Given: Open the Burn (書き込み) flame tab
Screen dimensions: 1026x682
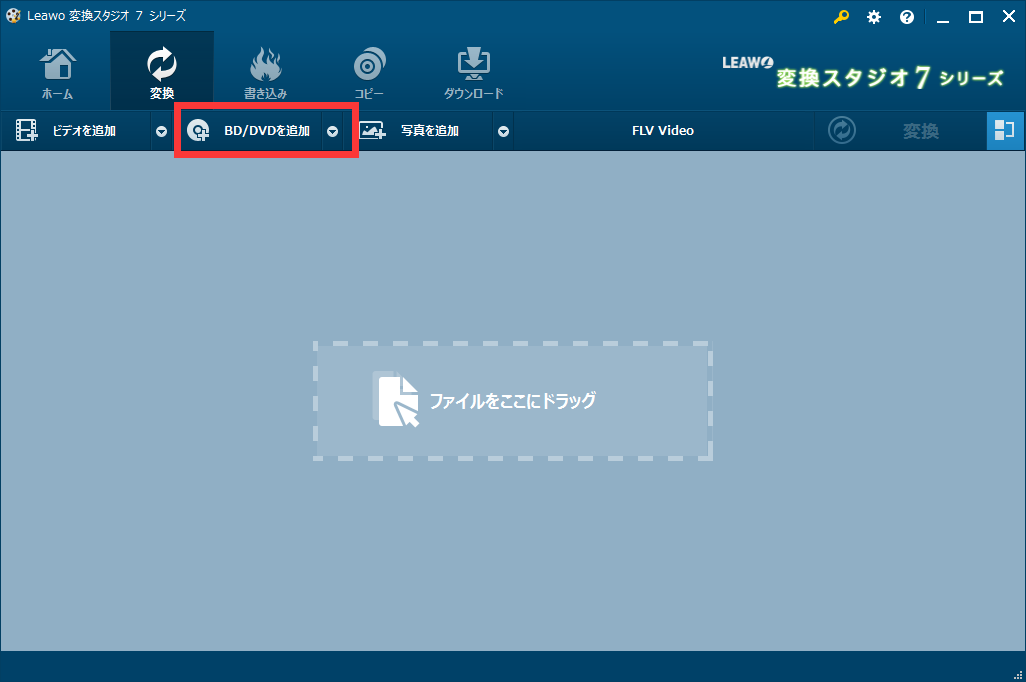Looking at the screenshot, I should point(265,66).
